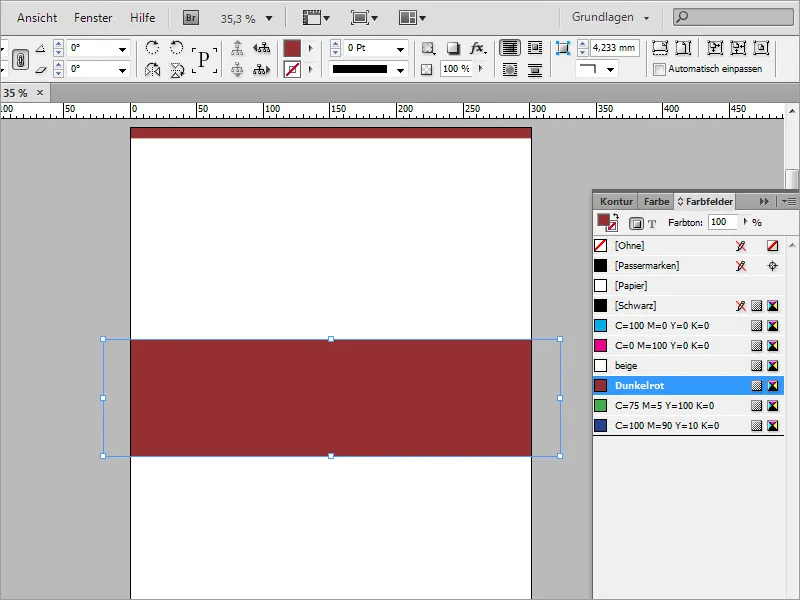
Task: Select the container icon in control bar
Action: [x=237, y=48]
